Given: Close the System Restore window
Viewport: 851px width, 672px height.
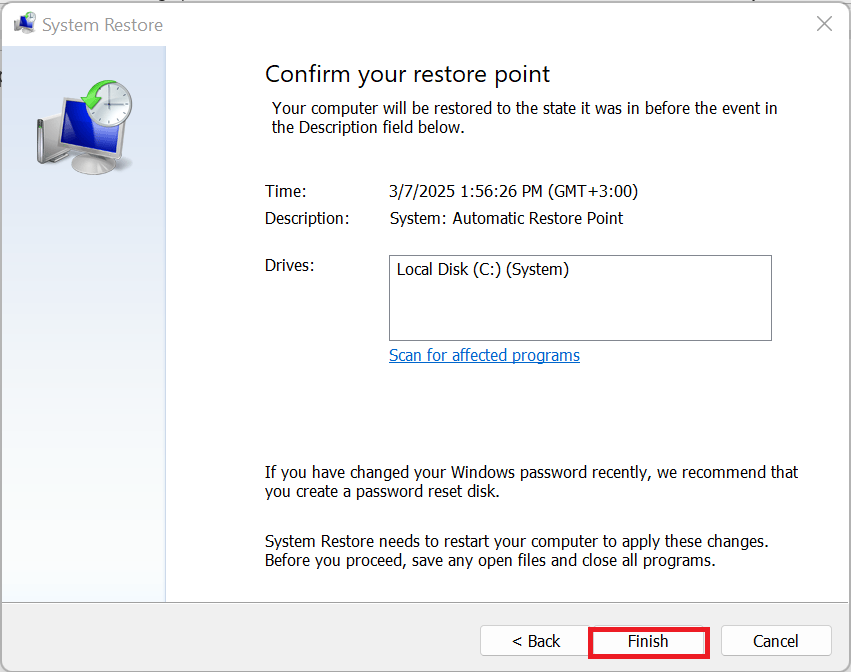Looking at the screenshot, I should [824, 24].
